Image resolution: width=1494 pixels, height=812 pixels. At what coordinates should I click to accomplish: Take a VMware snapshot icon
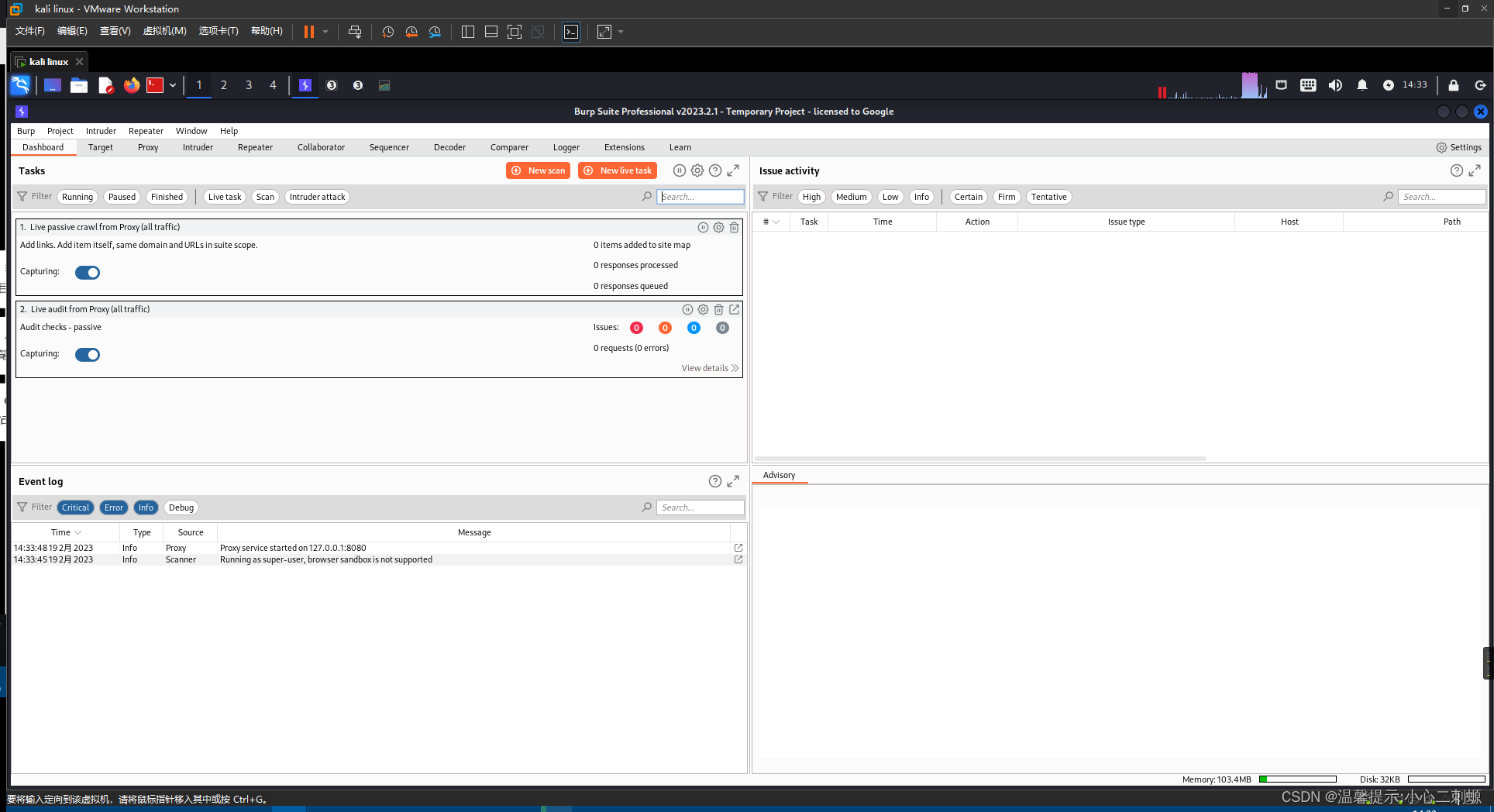388,32
